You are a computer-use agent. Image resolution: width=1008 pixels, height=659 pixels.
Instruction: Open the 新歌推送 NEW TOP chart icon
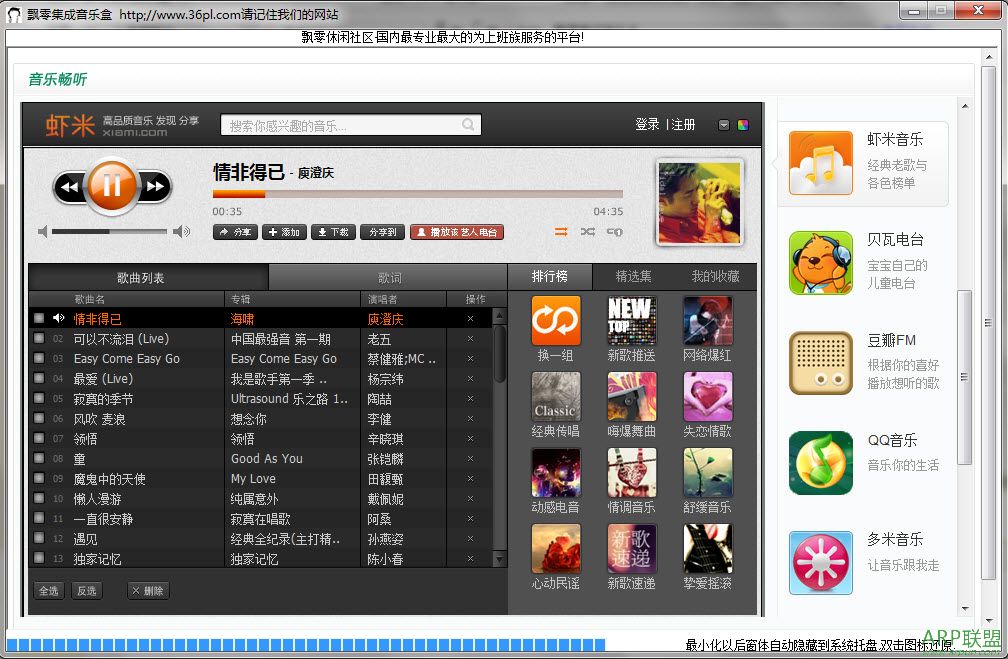(632, 321)
